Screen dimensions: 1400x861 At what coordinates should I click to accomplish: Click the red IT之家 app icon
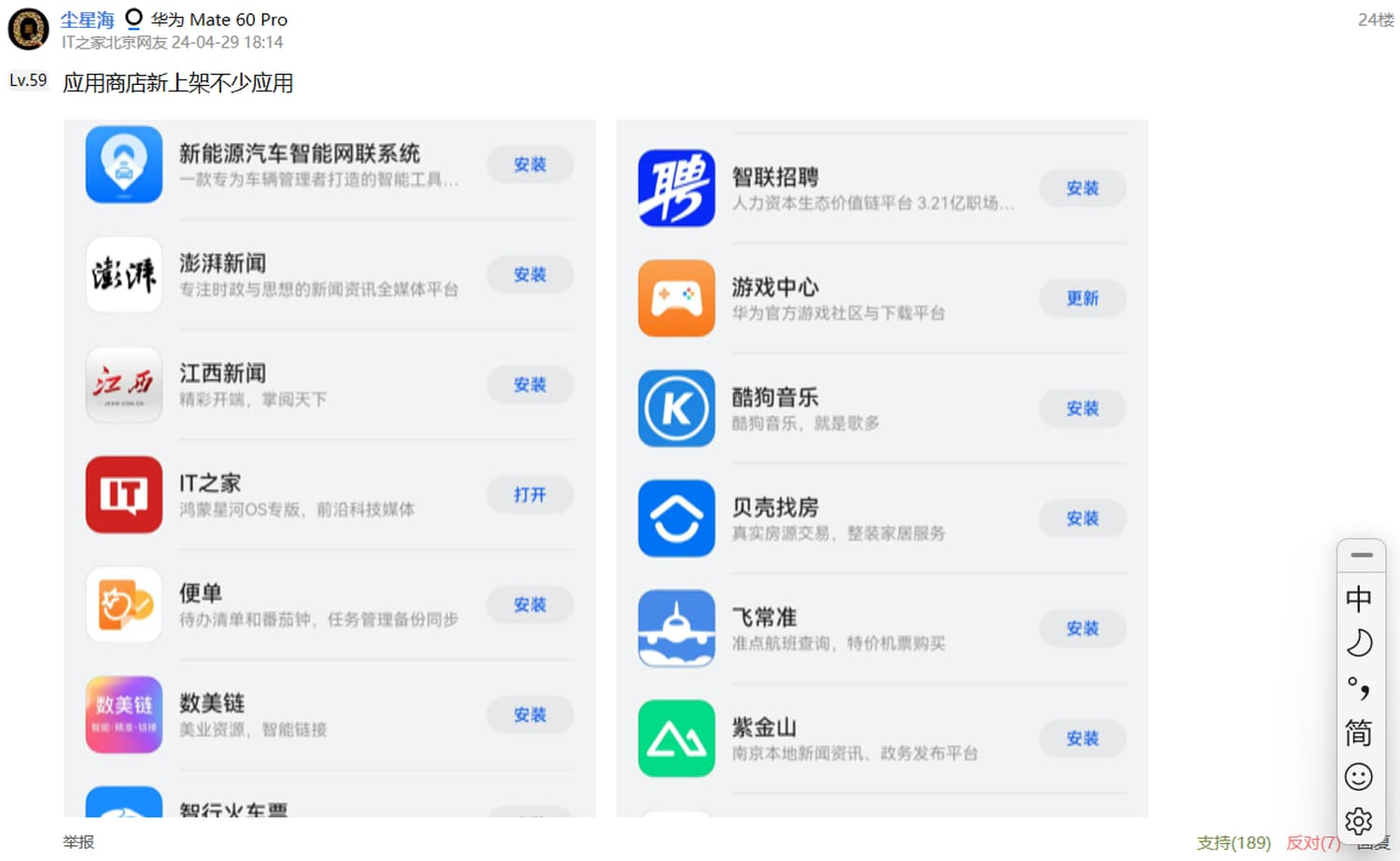point(124,495)
